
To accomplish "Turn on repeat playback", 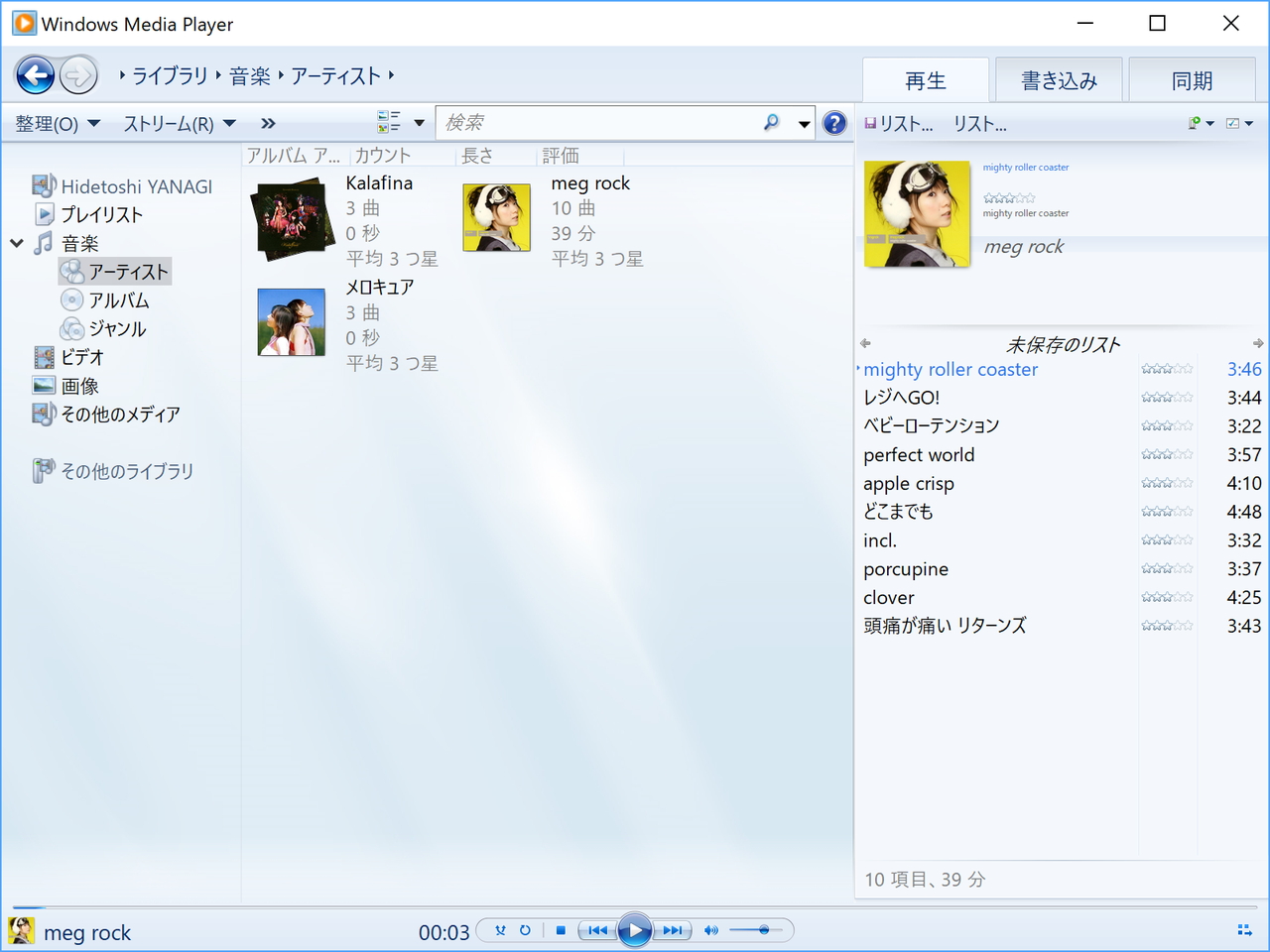I will [526, 930].
